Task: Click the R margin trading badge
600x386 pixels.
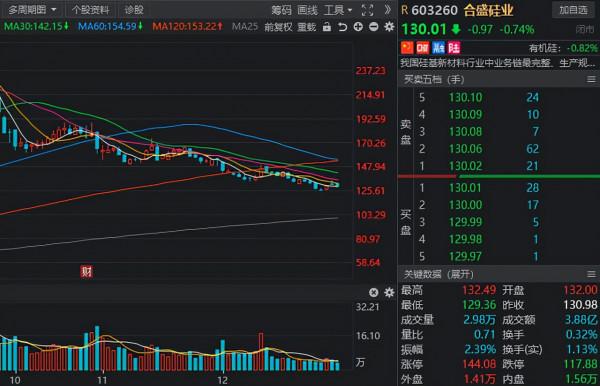Action: coord(404,10)
